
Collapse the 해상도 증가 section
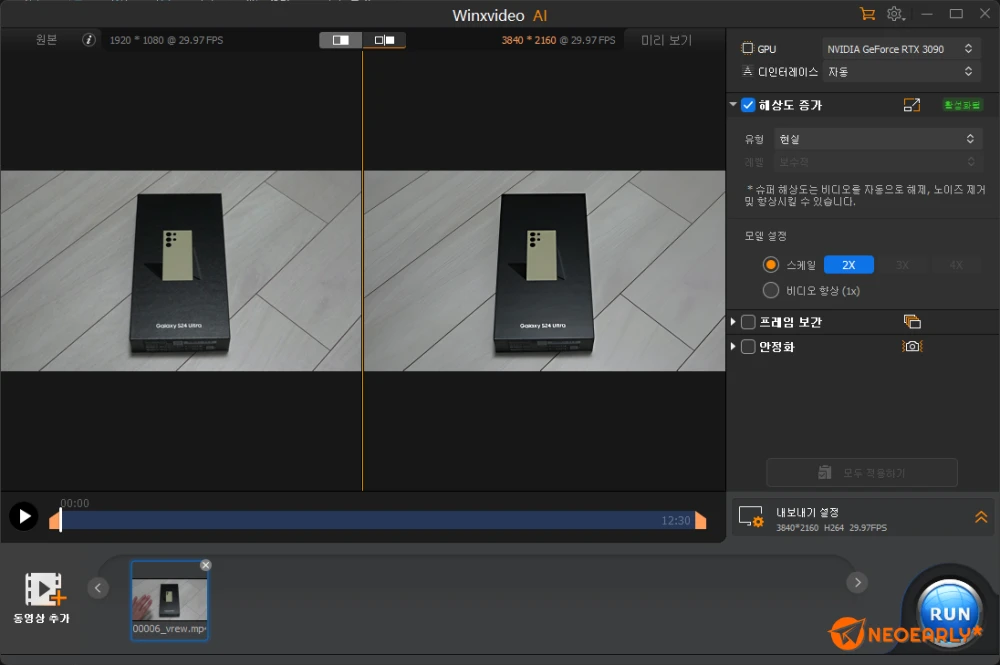[x=733, y=104]
